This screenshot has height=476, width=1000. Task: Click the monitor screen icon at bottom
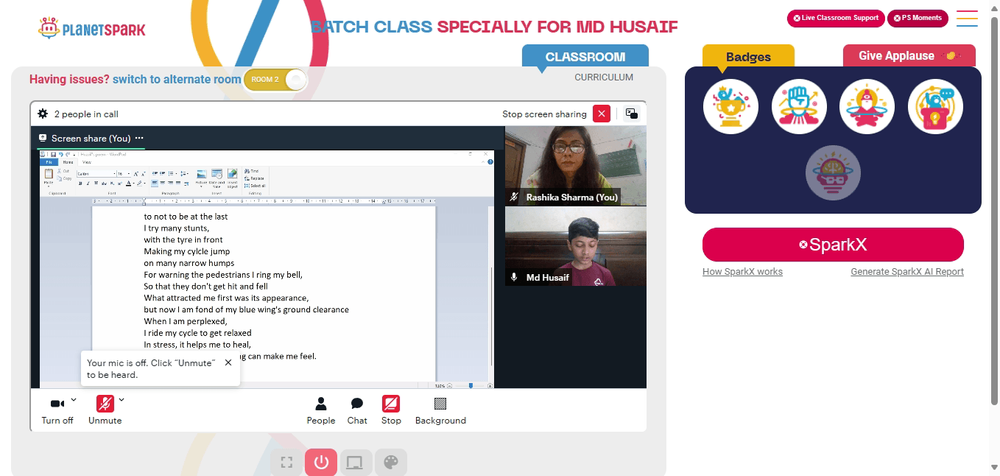click(355, 463)
